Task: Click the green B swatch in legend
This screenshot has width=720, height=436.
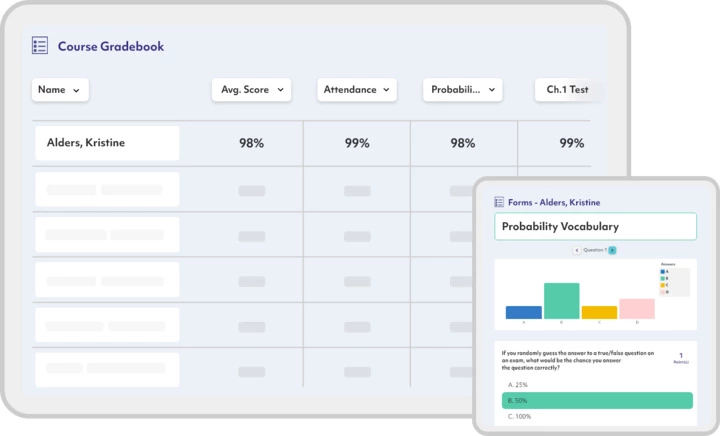Action: [664, 277]
